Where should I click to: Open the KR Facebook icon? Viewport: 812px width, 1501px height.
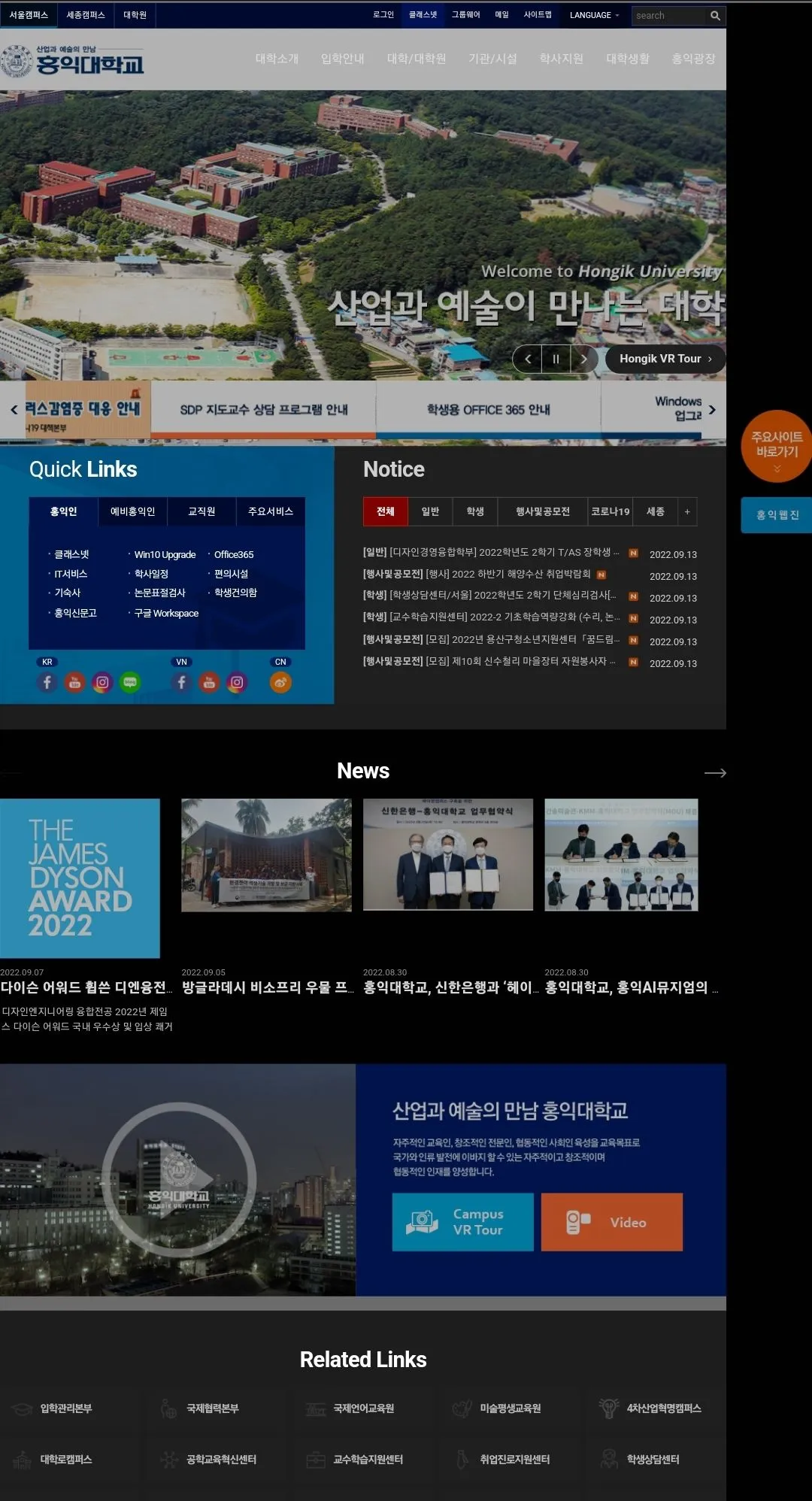[x=47, y=682]
